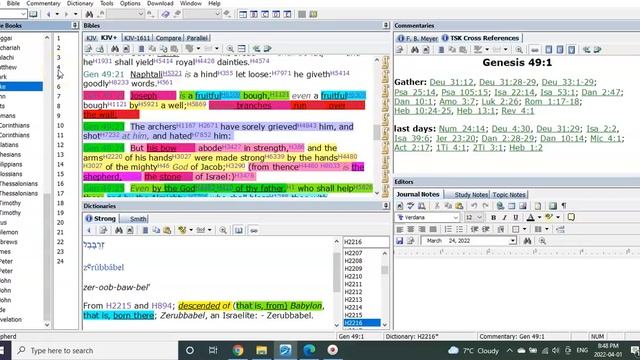Click the binoculars search icon in the Bibles toolbar

(x=115, y=49)
